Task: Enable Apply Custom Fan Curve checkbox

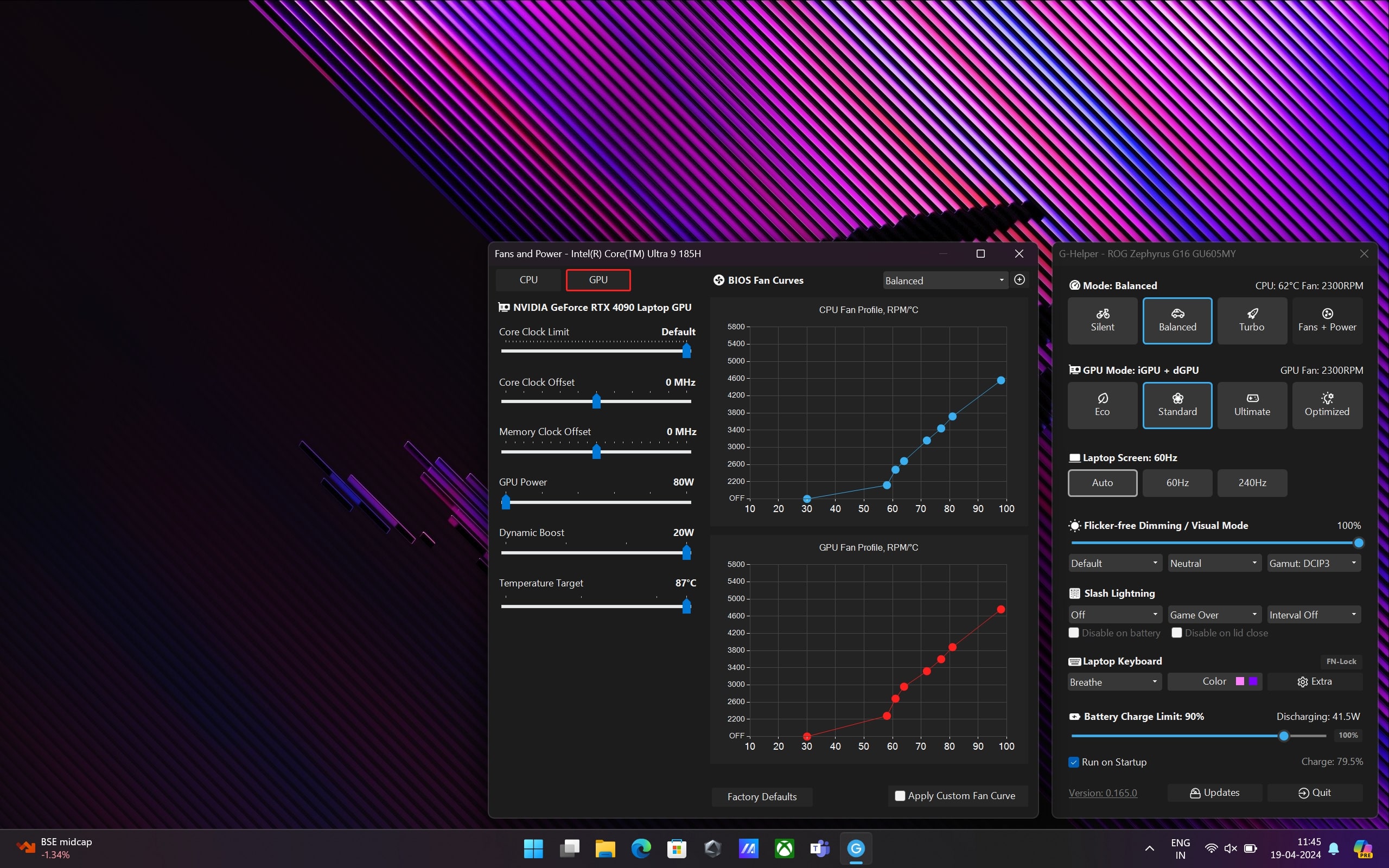Action: [x=900, y=796]
